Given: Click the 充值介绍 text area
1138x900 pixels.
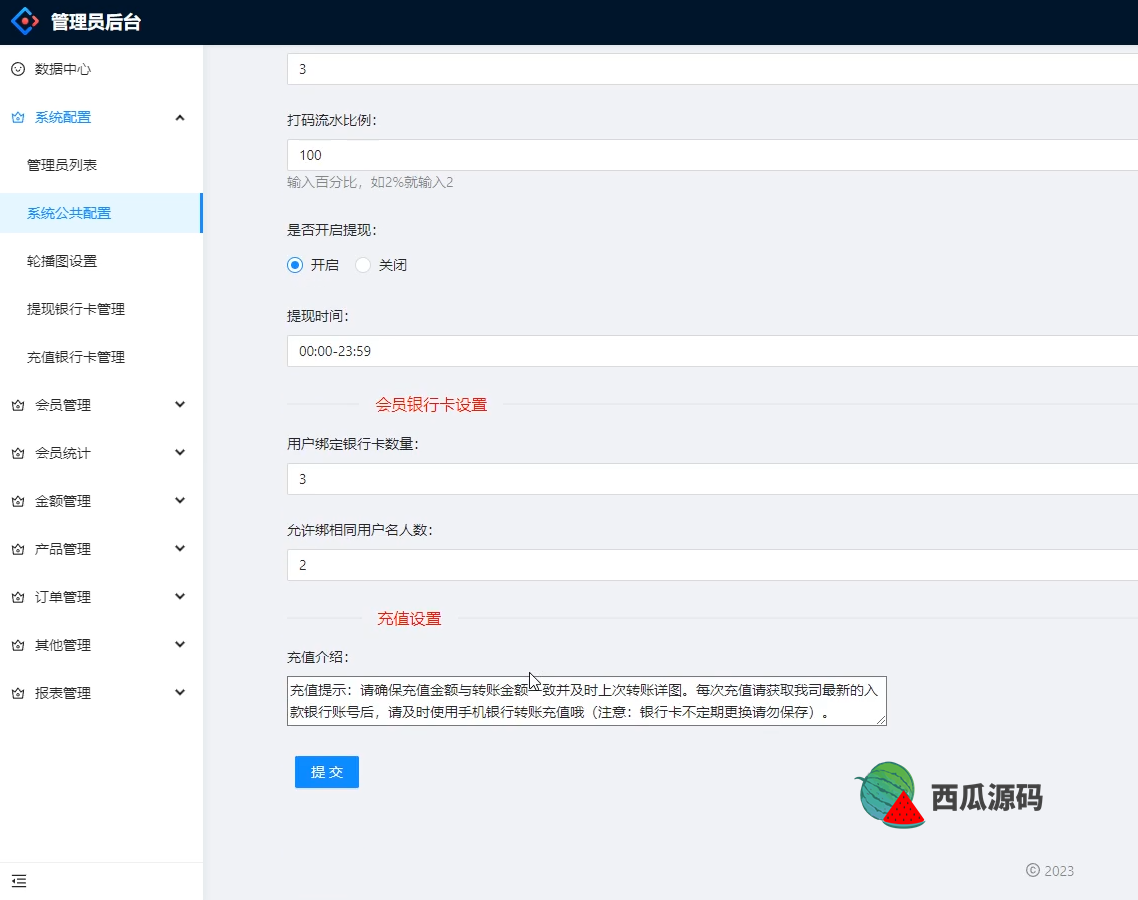Looking at the screenshot, I should click(586, 701).
